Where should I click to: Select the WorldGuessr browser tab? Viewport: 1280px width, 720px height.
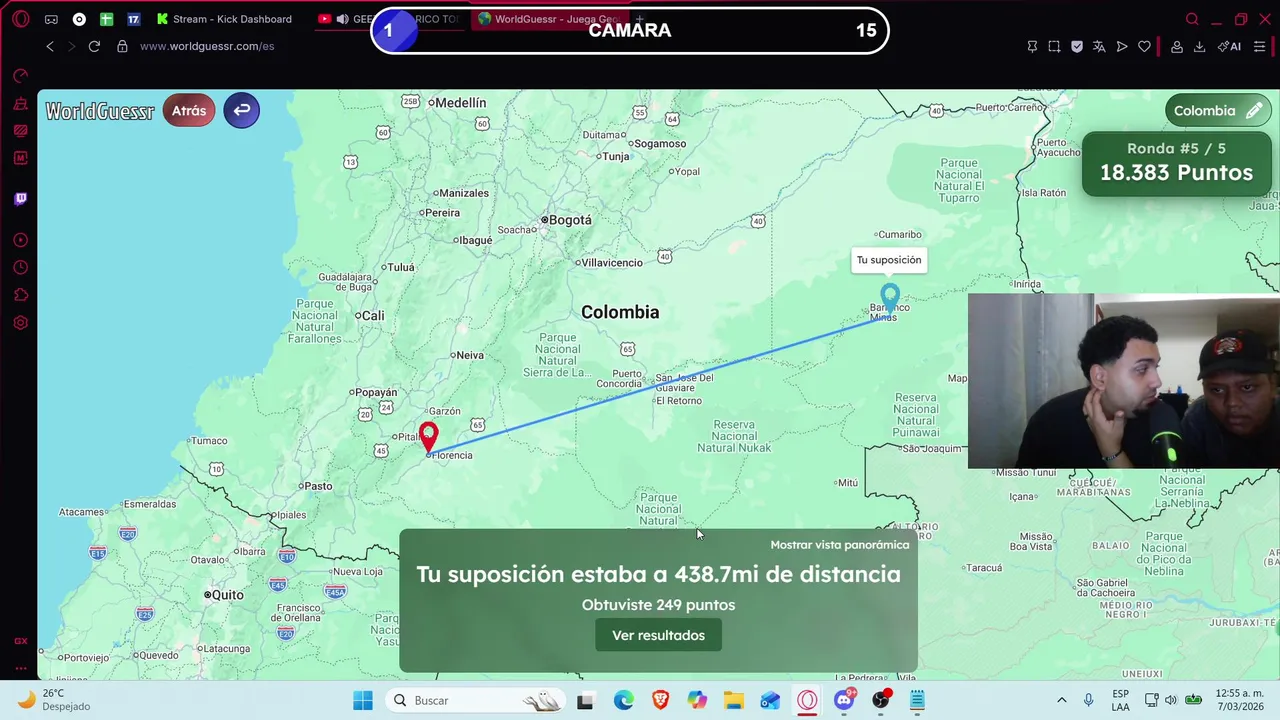550,19
